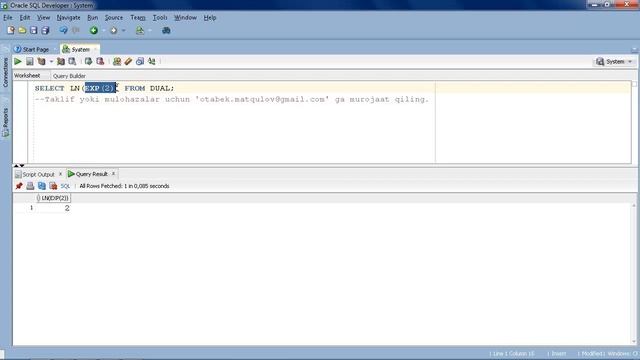Screen dimensions: 640x360
Task: Open the View menu
Action: pos(43,18)
